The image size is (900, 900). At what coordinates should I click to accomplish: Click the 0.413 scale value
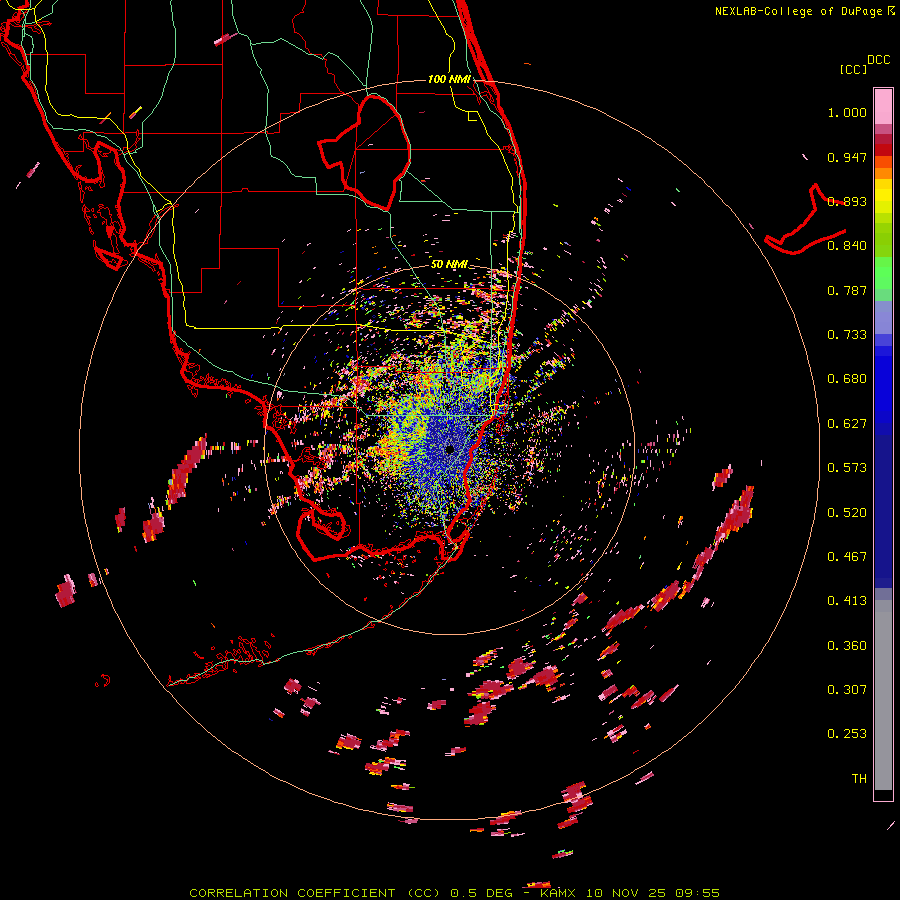pos(847,601)
